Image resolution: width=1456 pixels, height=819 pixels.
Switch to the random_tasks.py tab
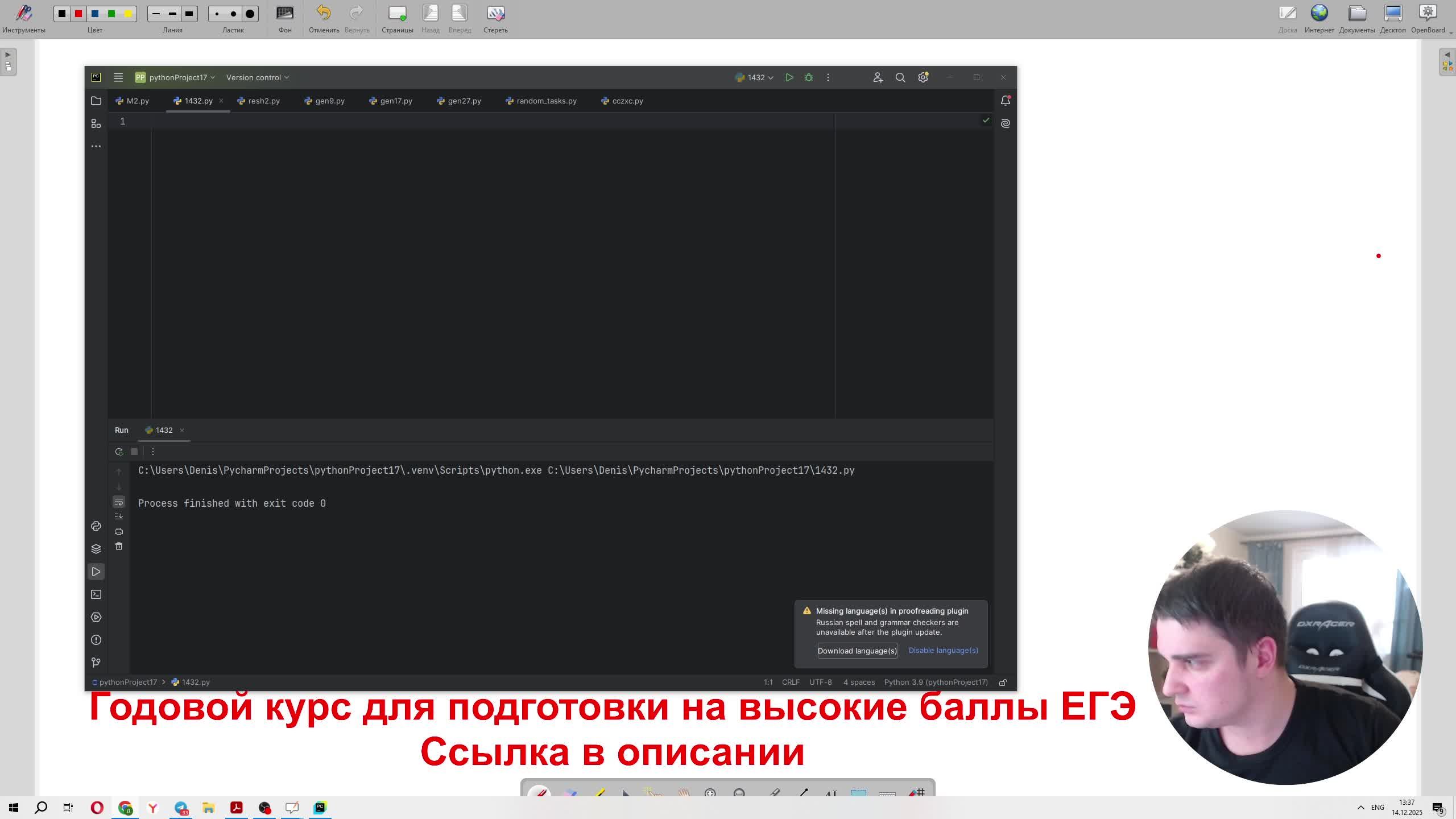click(545, 101)
